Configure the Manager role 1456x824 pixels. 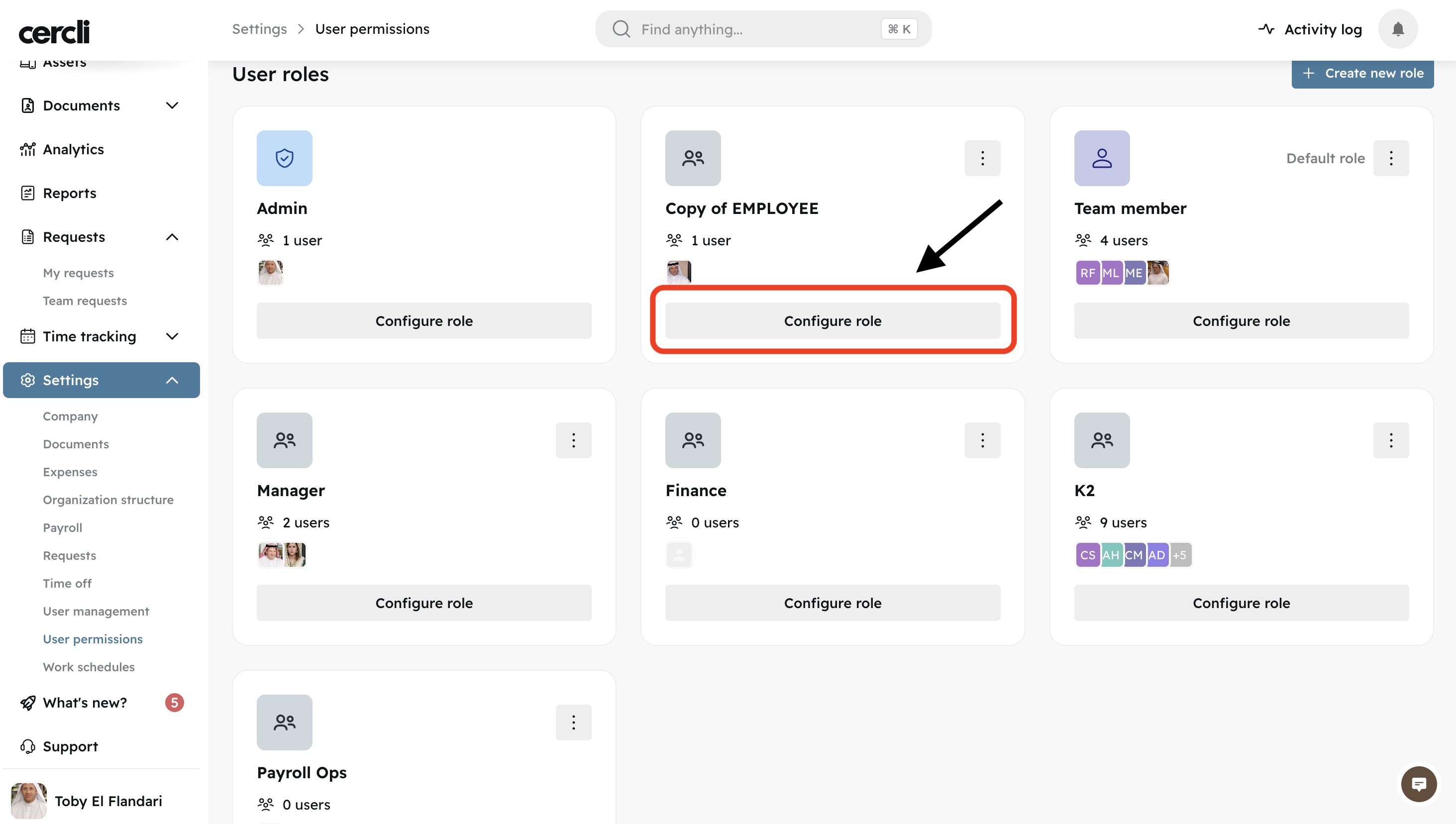click(x=424, y=603)
